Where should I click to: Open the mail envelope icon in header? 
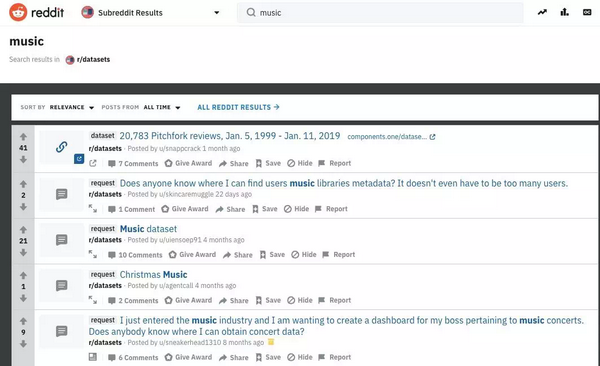point(587,13)
